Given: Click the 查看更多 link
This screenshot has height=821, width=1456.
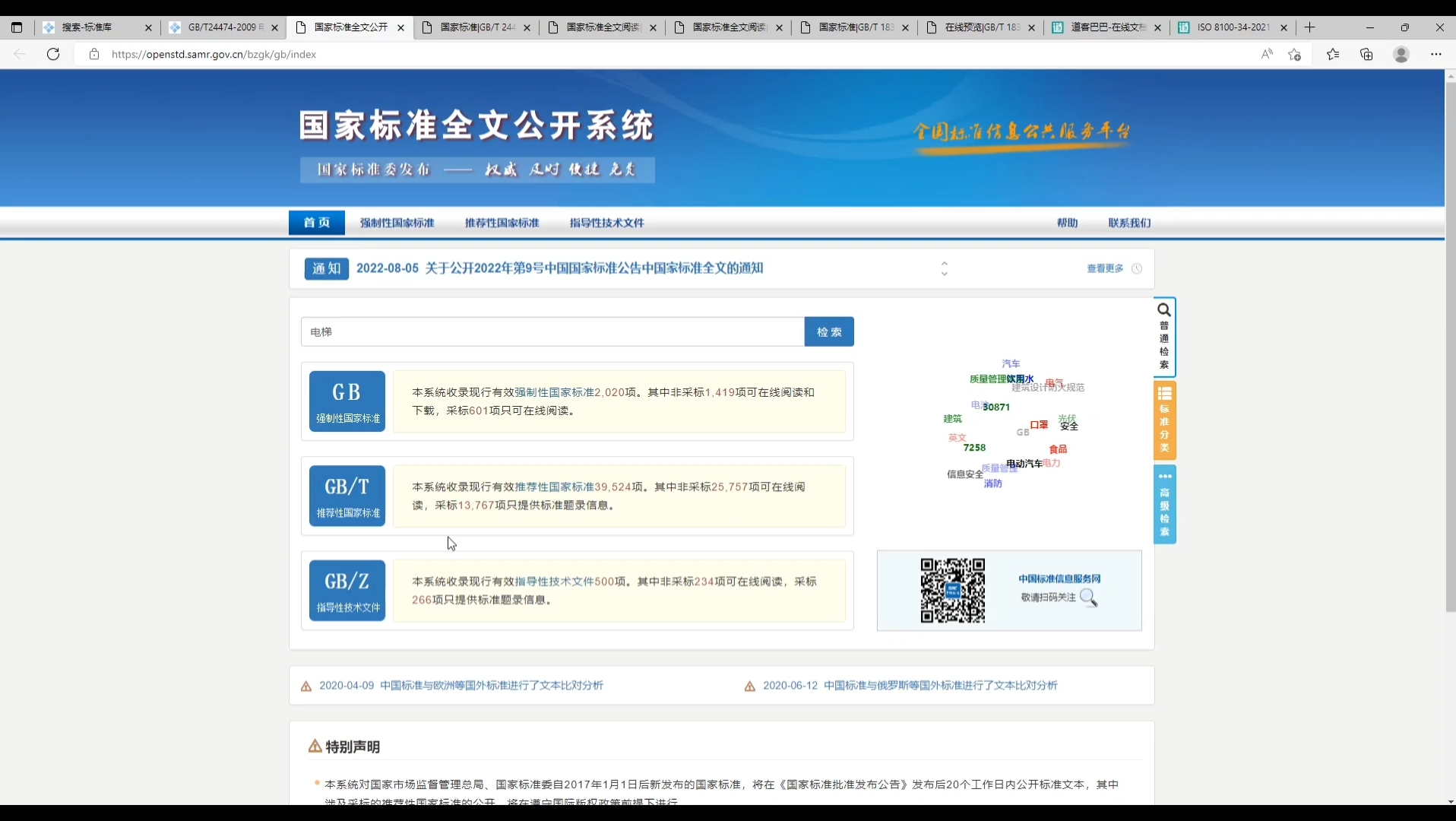Looking at the screenshot, I should click(x=1105, y=268).
